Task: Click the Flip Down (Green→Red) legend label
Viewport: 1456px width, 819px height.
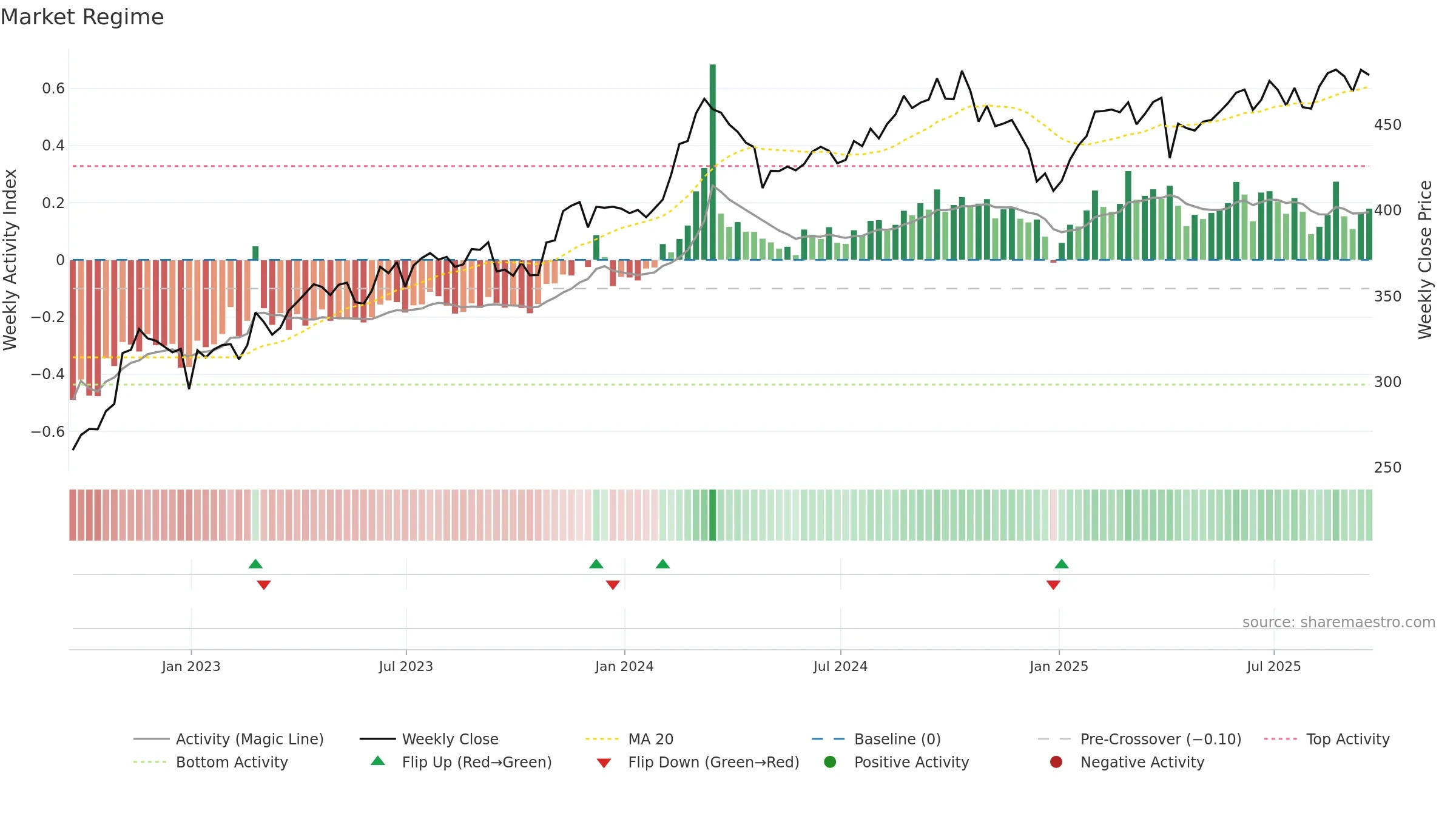Action: [713, 762]
